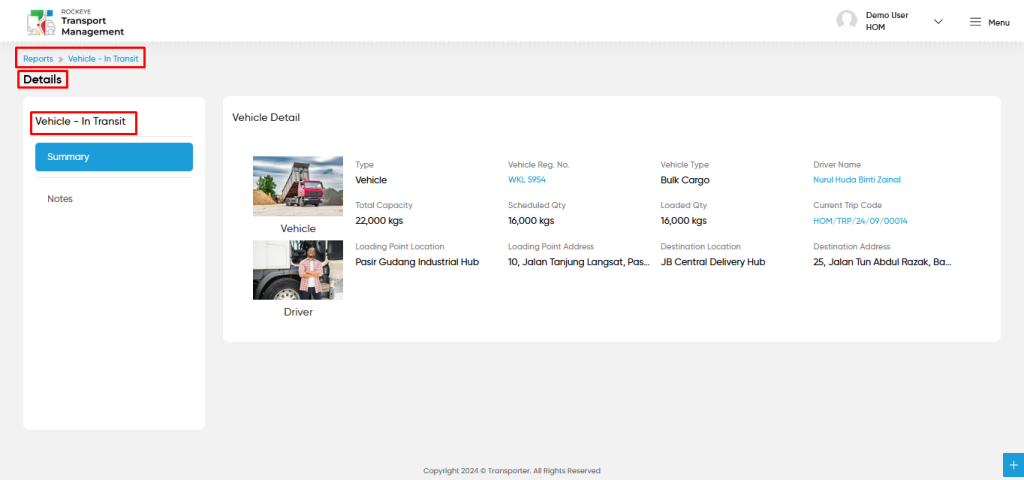Select JB Central Delivery Hub text
Screen dimensions: 1024x480
pos(712,262)
